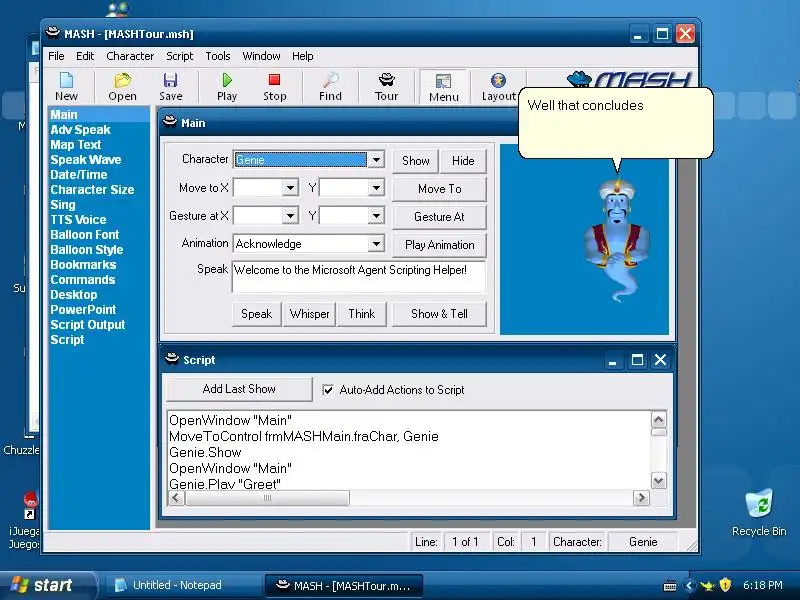Expand hidden tray icons with the arrow
The height and width of the screenshot is (600, 800).
689,585
